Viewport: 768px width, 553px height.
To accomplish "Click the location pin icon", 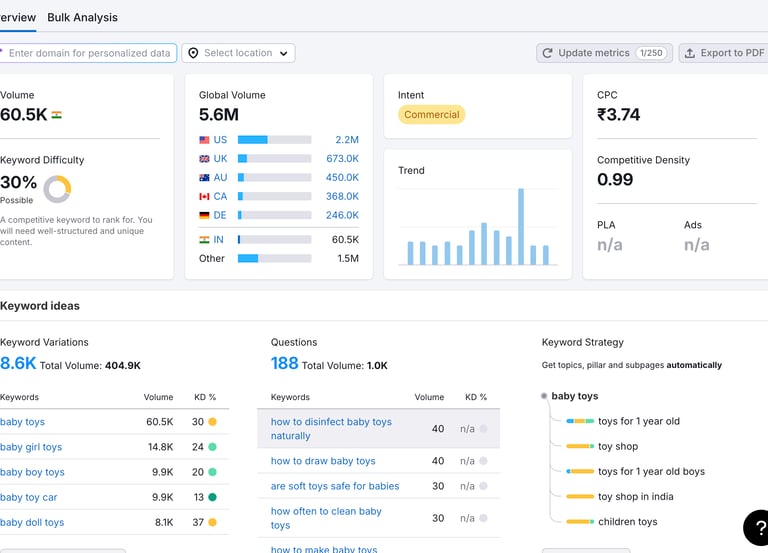I will (193, 53).
